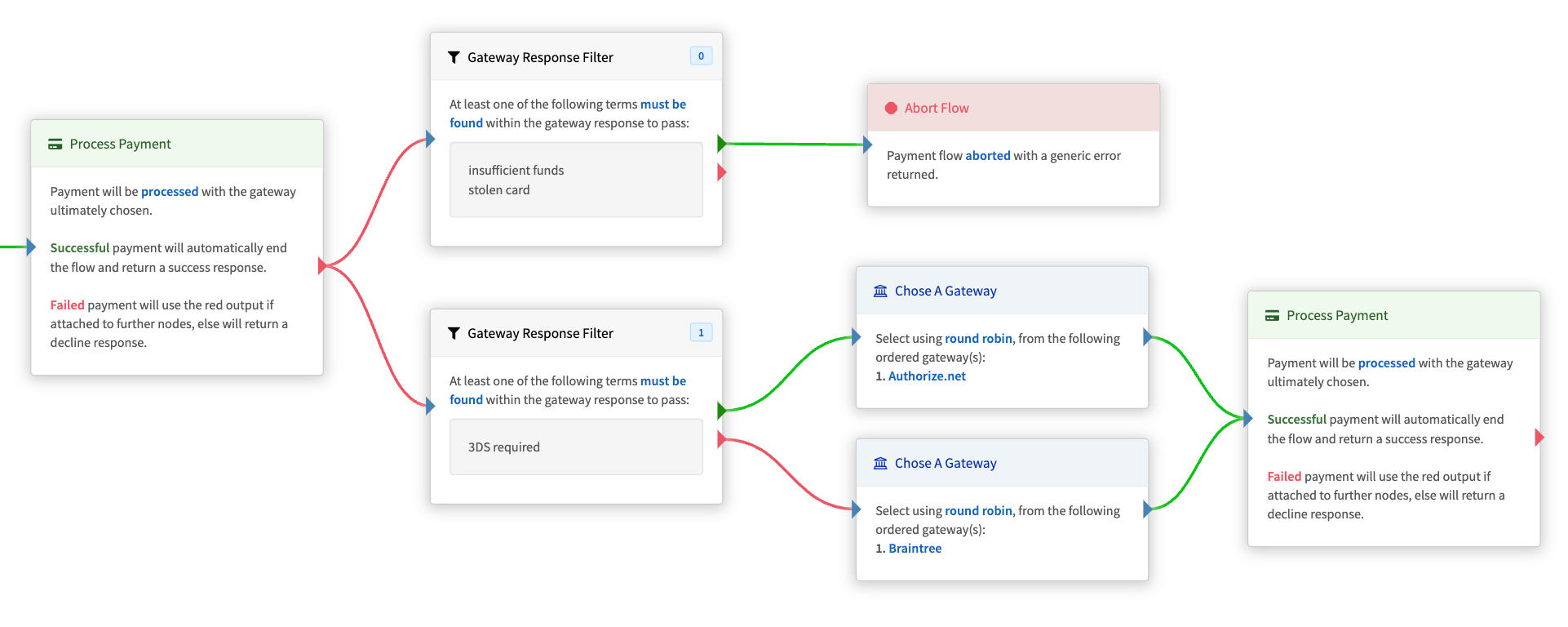The image size is (1568, 627).
Task: Click the 'insufficient funds' term
Action: coord(516,171)
